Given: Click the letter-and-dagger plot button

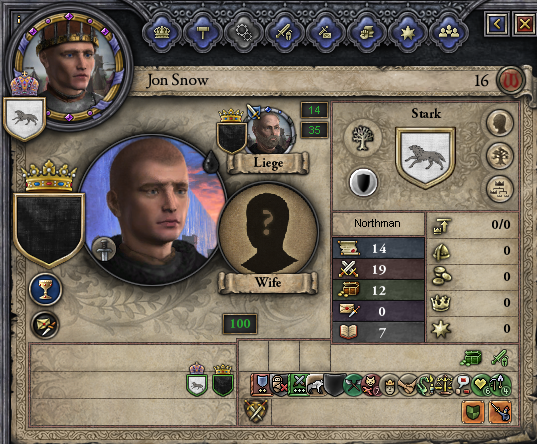Looking at the screenshot, I should click(45, 325).
